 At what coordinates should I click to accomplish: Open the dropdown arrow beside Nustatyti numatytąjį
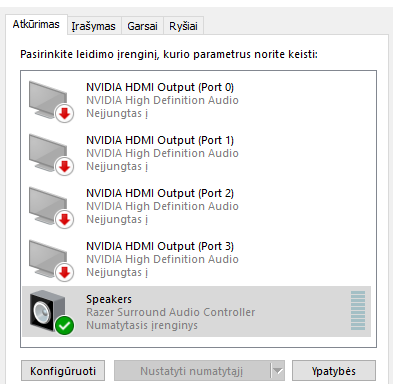[x=277, y=371]
